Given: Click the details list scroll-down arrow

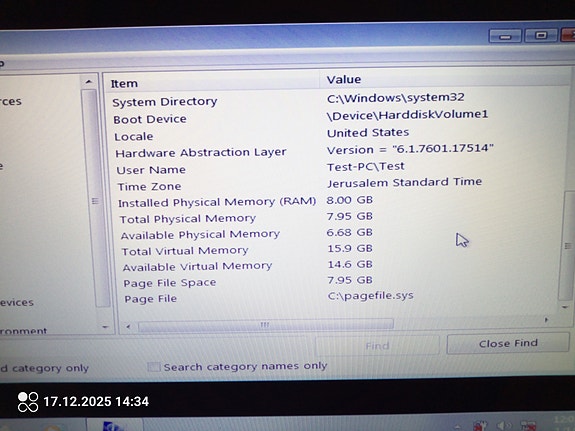Looking at the screenshot, I should (x=565, y=307).
